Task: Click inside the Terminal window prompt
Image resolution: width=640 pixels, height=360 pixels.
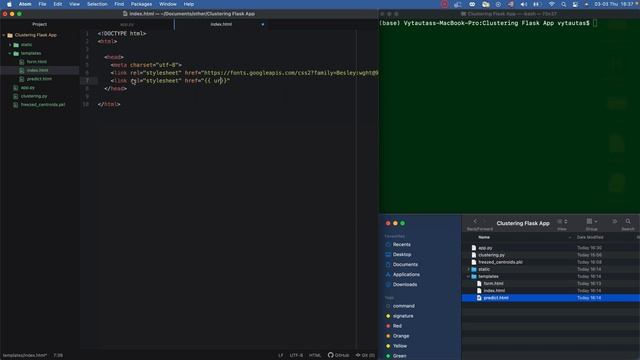Action: point(595,23)
